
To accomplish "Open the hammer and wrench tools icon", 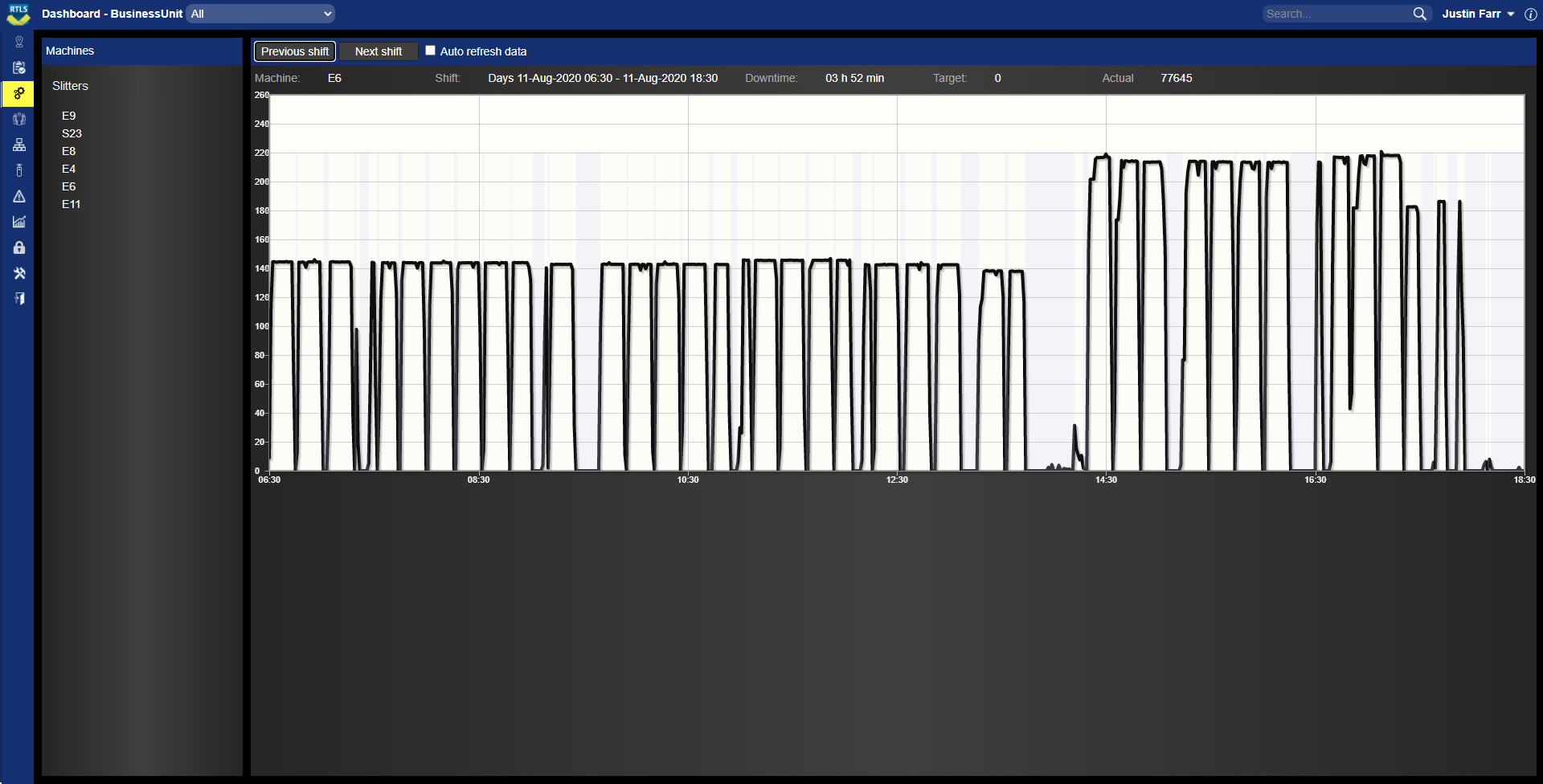I will click(x=19, y=273).
